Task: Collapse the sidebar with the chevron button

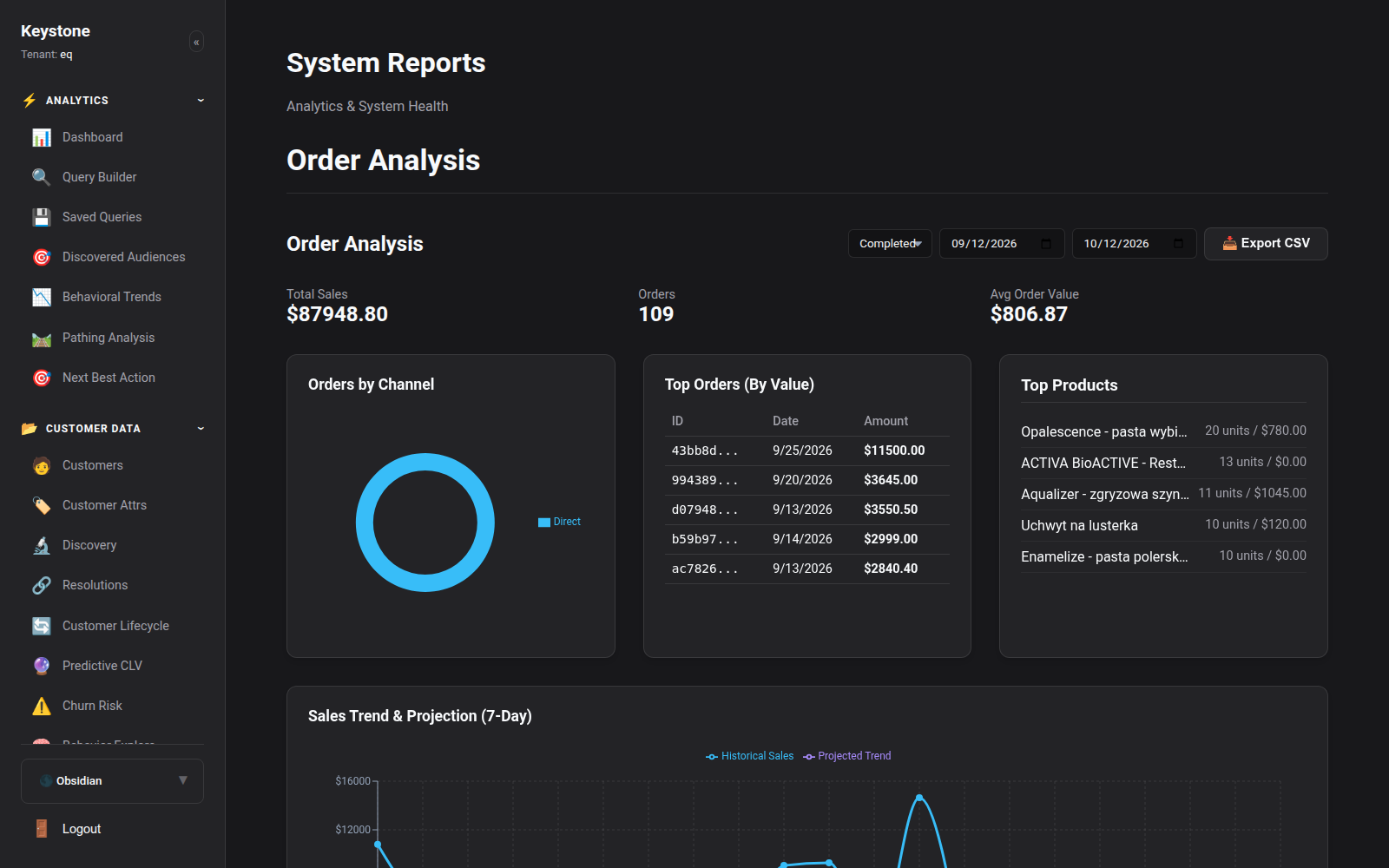Action: click(x=196, y=42)
